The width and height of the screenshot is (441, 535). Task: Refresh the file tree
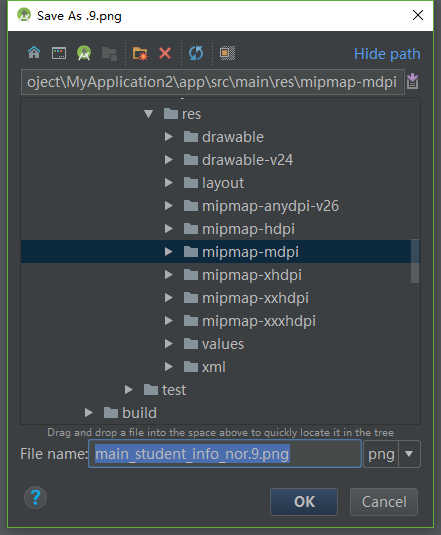coord(196,53)
